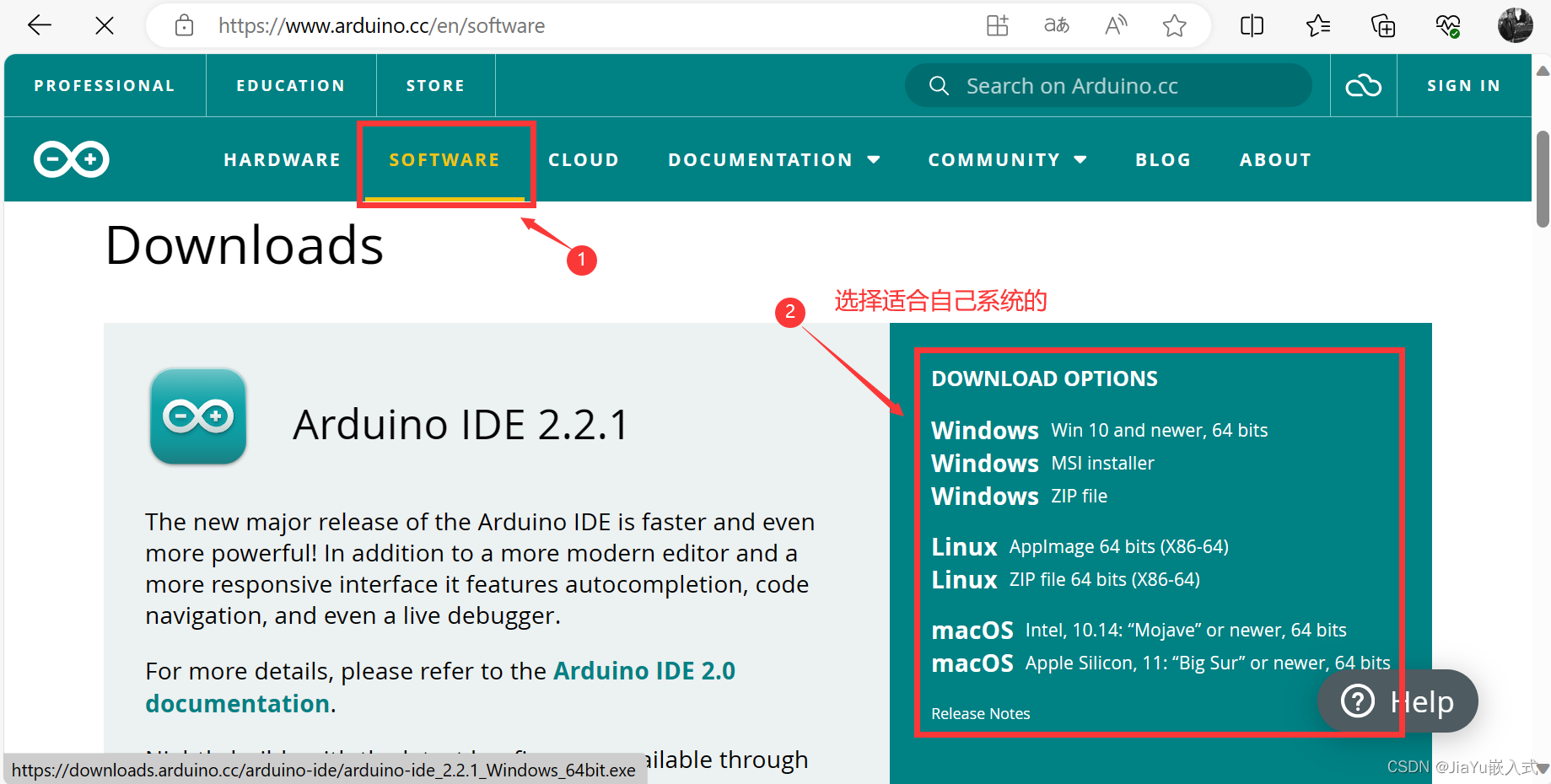Open the favorites list icon
The image size is (1551, 784).
(1318, 26)
